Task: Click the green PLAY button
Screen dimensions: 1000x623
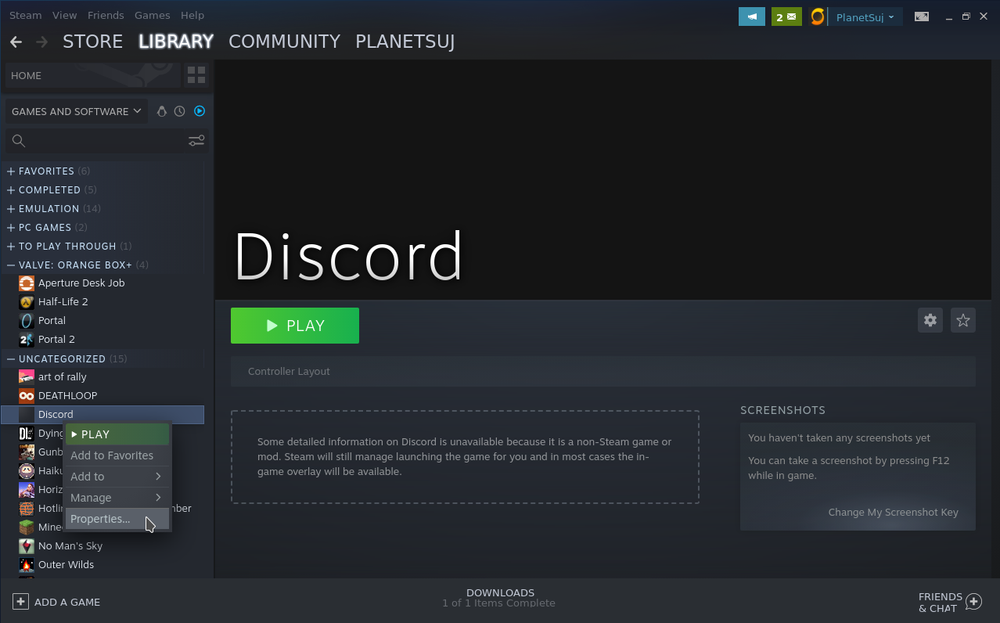Action: (x=295, y=326)
